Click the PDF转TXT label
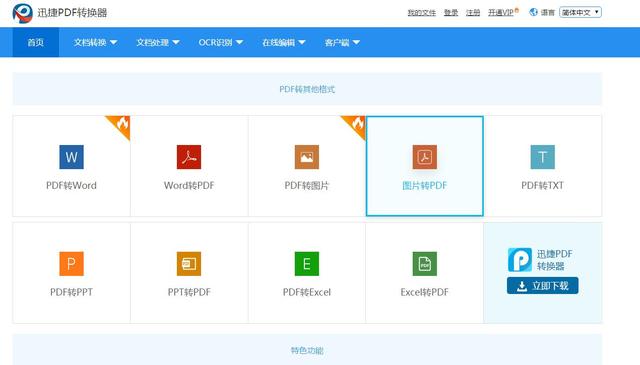This screenshot has height=365, width=640. [x=542, y=185]
